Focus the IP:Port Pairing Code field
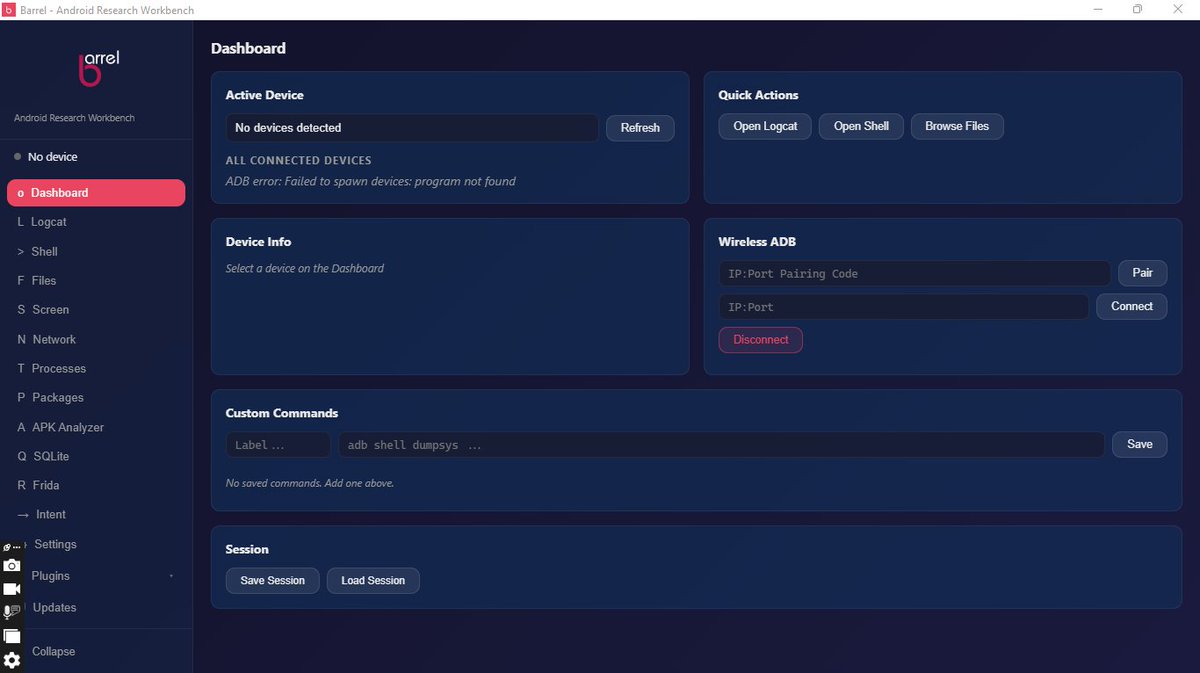 pyautogui.click(x=915, y=274)
